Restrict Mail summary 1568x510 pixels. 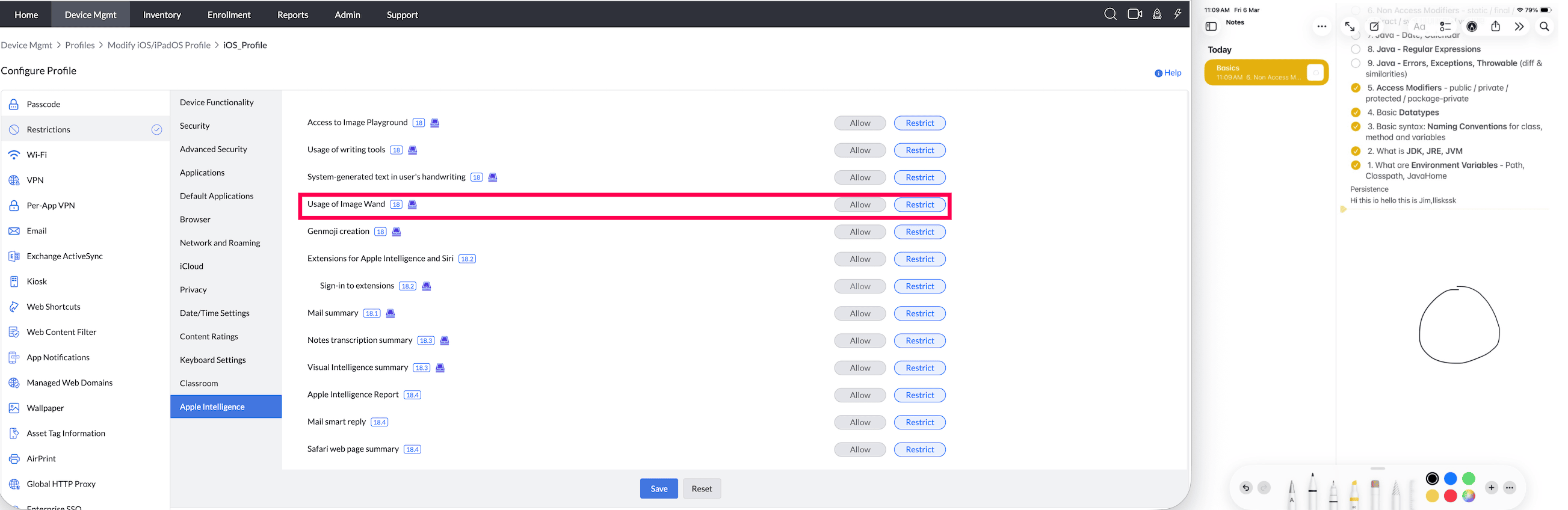(919, 313)
